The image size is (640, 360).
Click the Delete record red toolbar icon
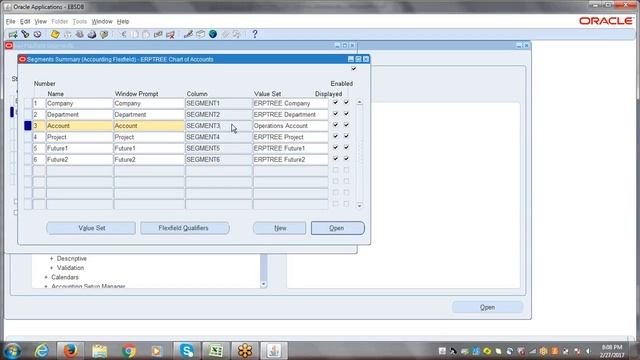pyautogui.click(x=170, y=34)
